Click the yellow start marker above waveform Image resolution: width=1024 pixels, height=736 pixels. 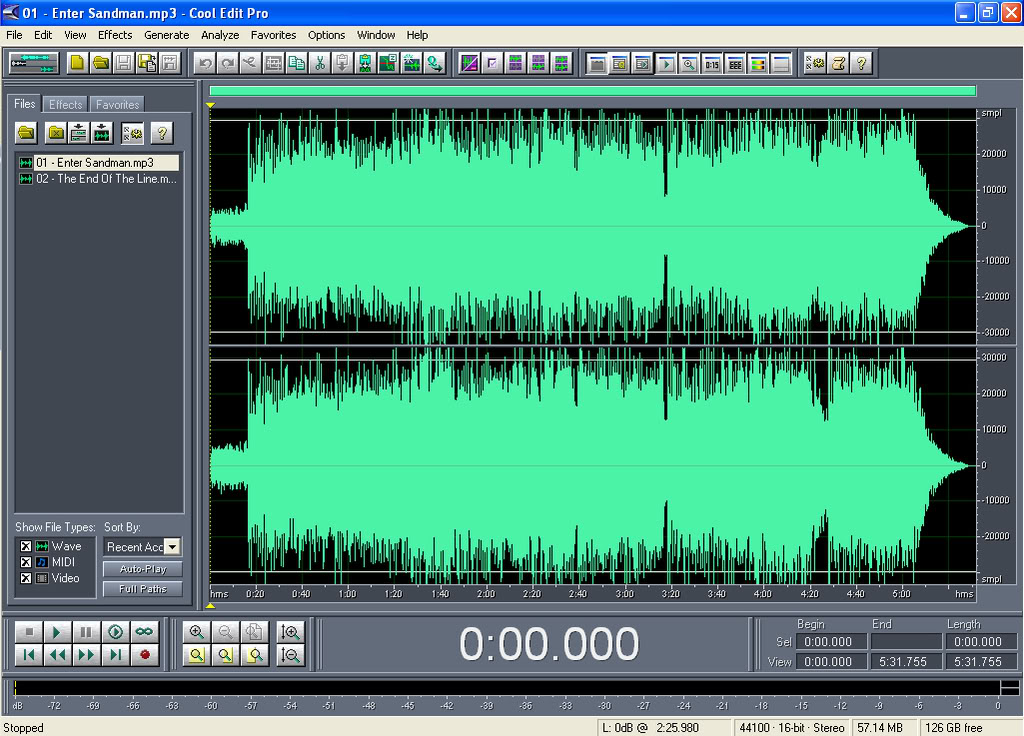point(210,104)
